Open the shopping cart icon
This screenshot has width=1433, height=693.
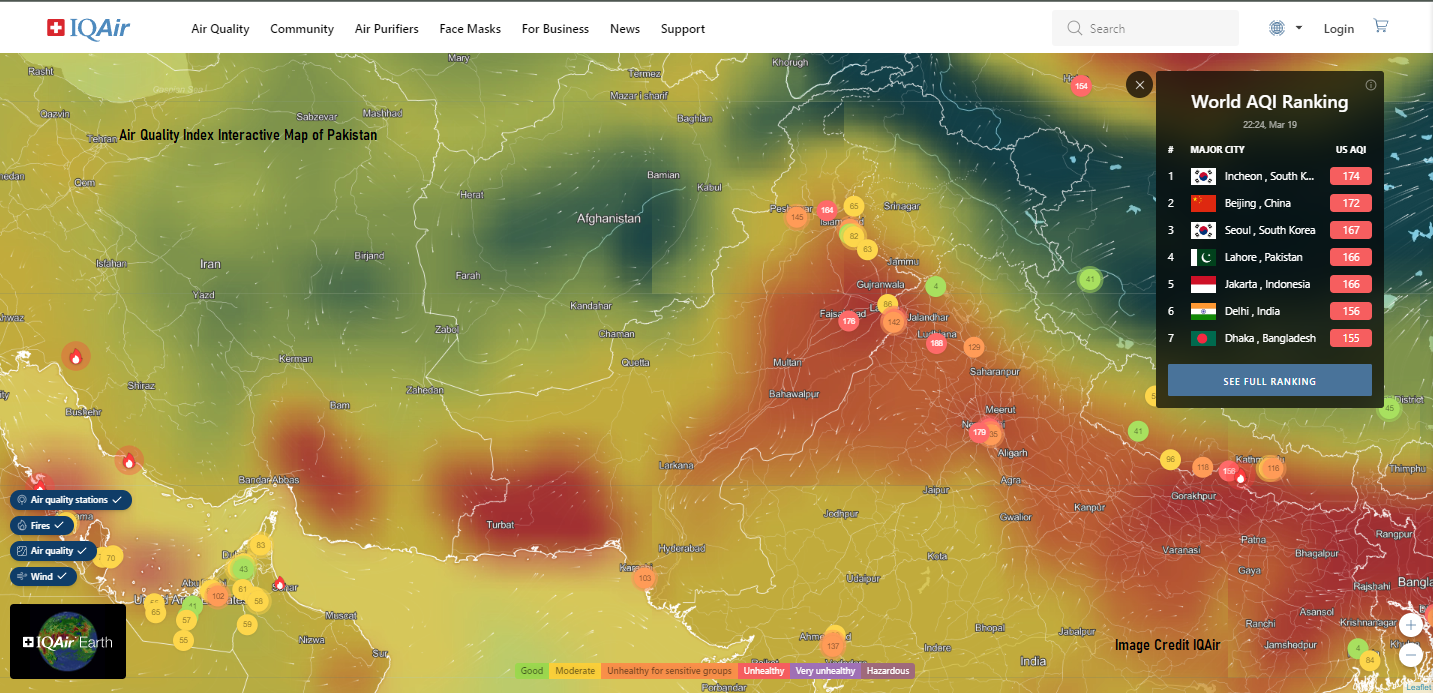(1381, 26)
